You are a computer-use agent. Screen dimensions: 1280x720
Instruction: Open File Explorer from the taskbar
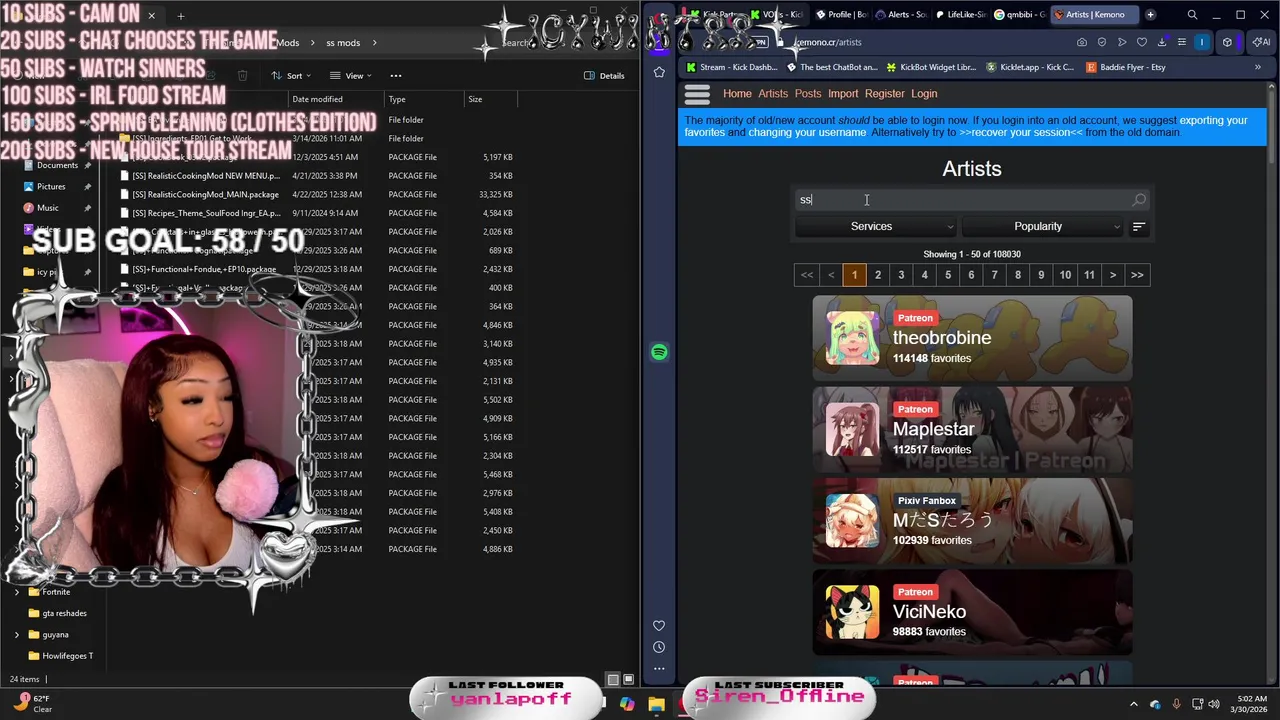pyautogui.click(x=656, y=704)
